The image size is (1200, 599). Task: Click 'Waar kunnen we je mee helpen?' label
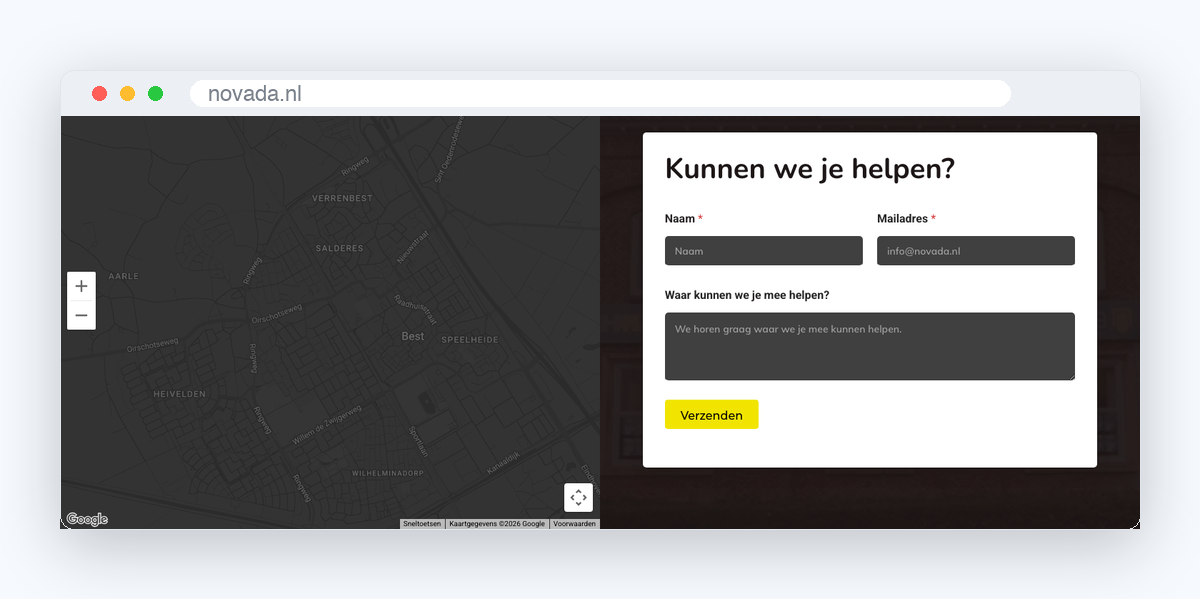(747, 295)
